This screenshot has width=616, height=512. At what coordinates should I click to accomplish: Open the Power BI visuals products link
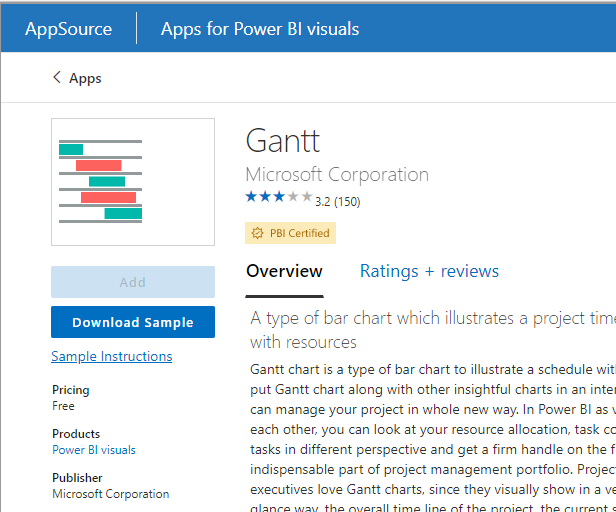[x=94, y=450]
